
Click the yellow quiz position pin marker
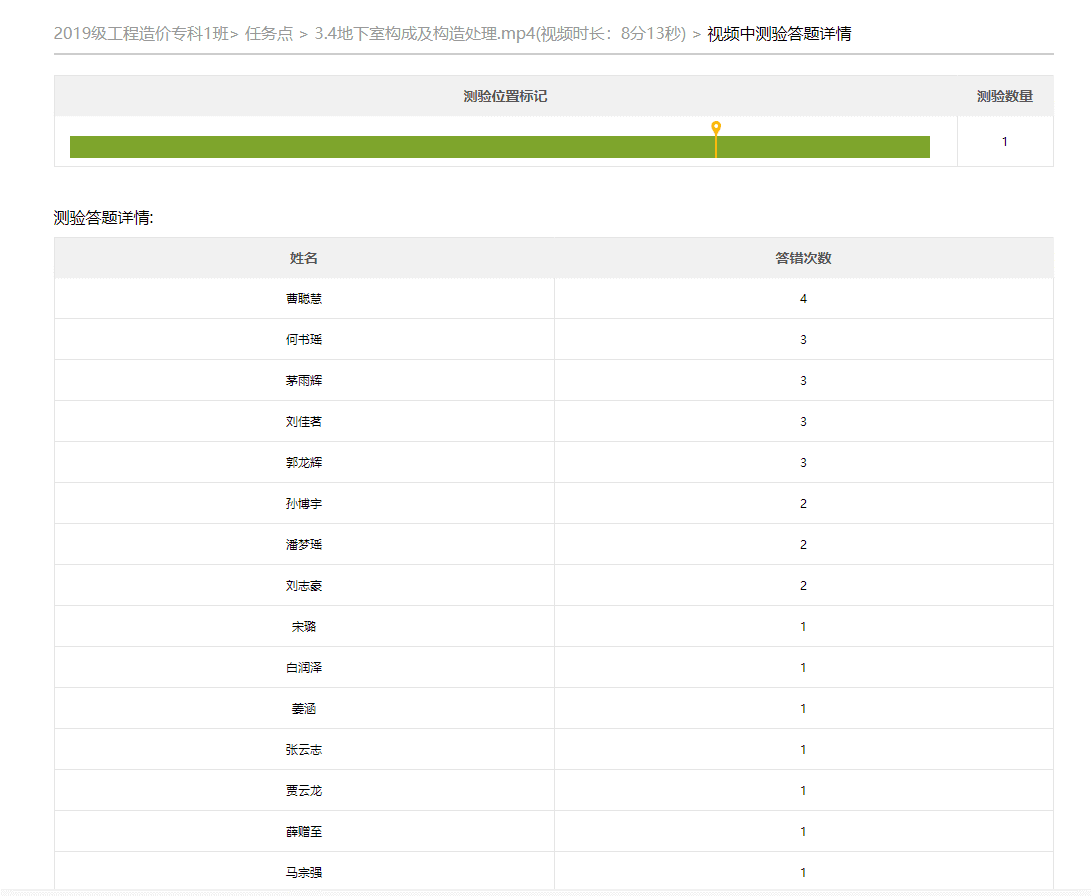(716, 129)
